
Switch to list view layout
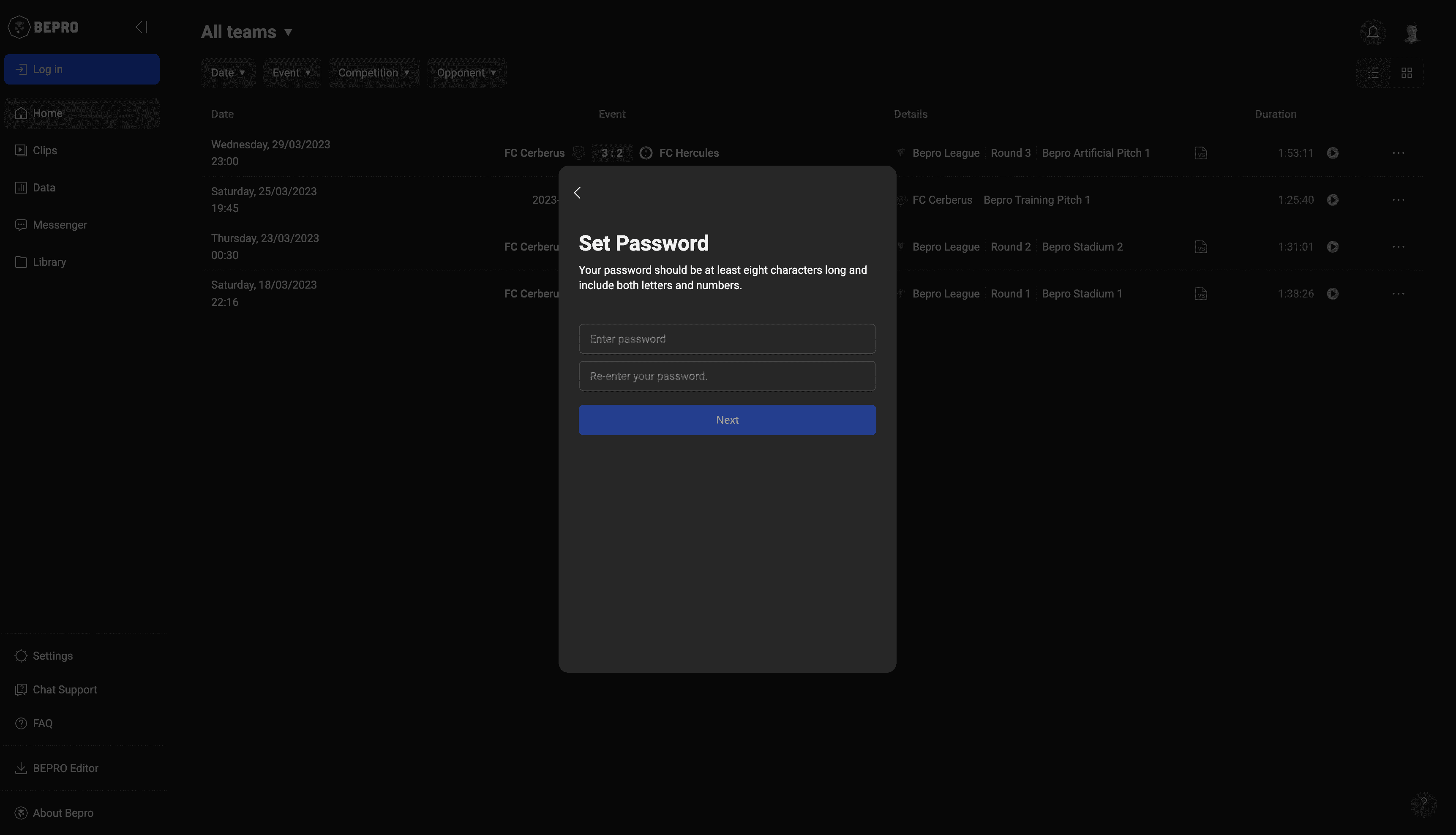1373,73
